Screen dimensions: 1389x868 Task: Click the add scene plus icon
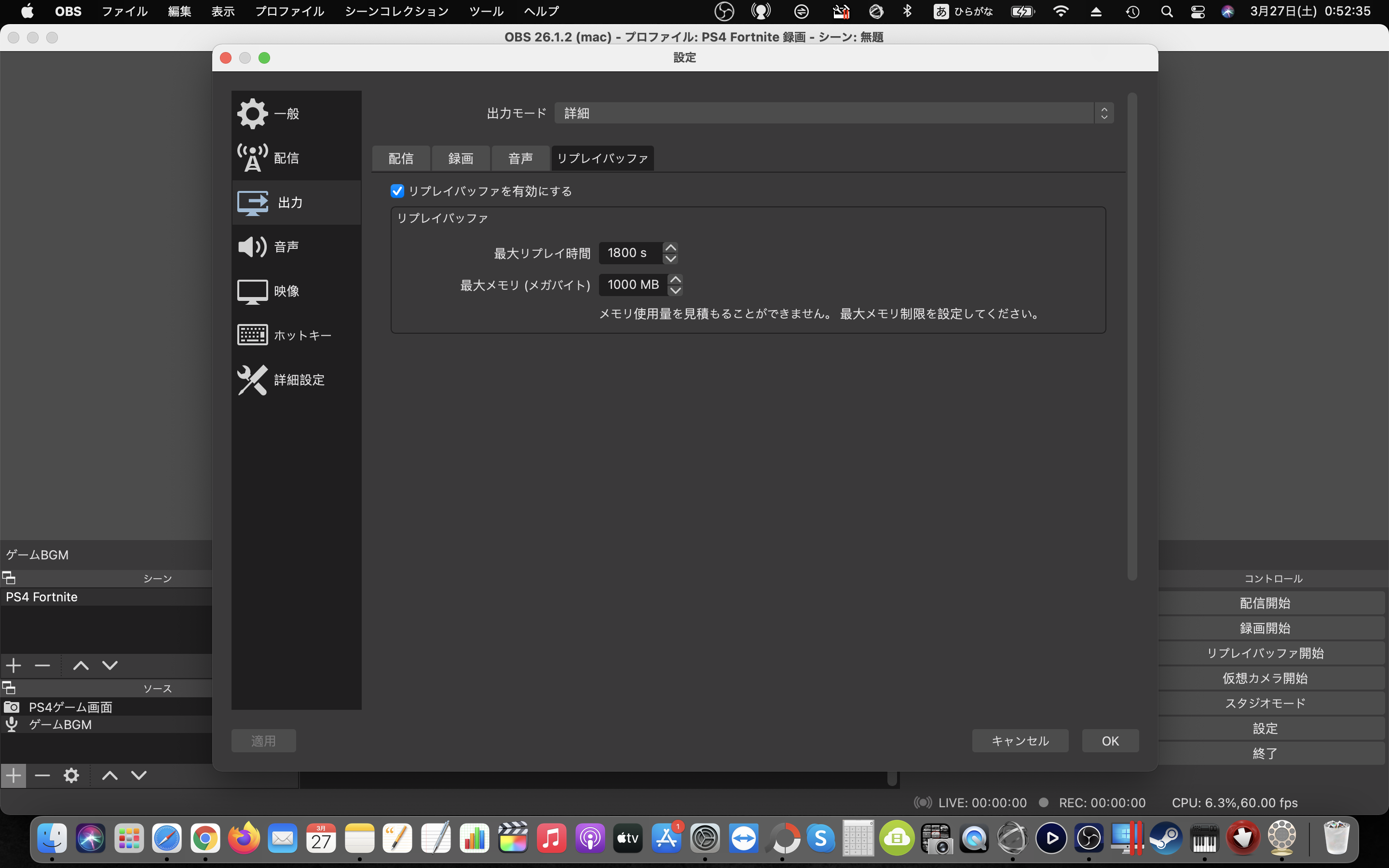coord(13,665)
